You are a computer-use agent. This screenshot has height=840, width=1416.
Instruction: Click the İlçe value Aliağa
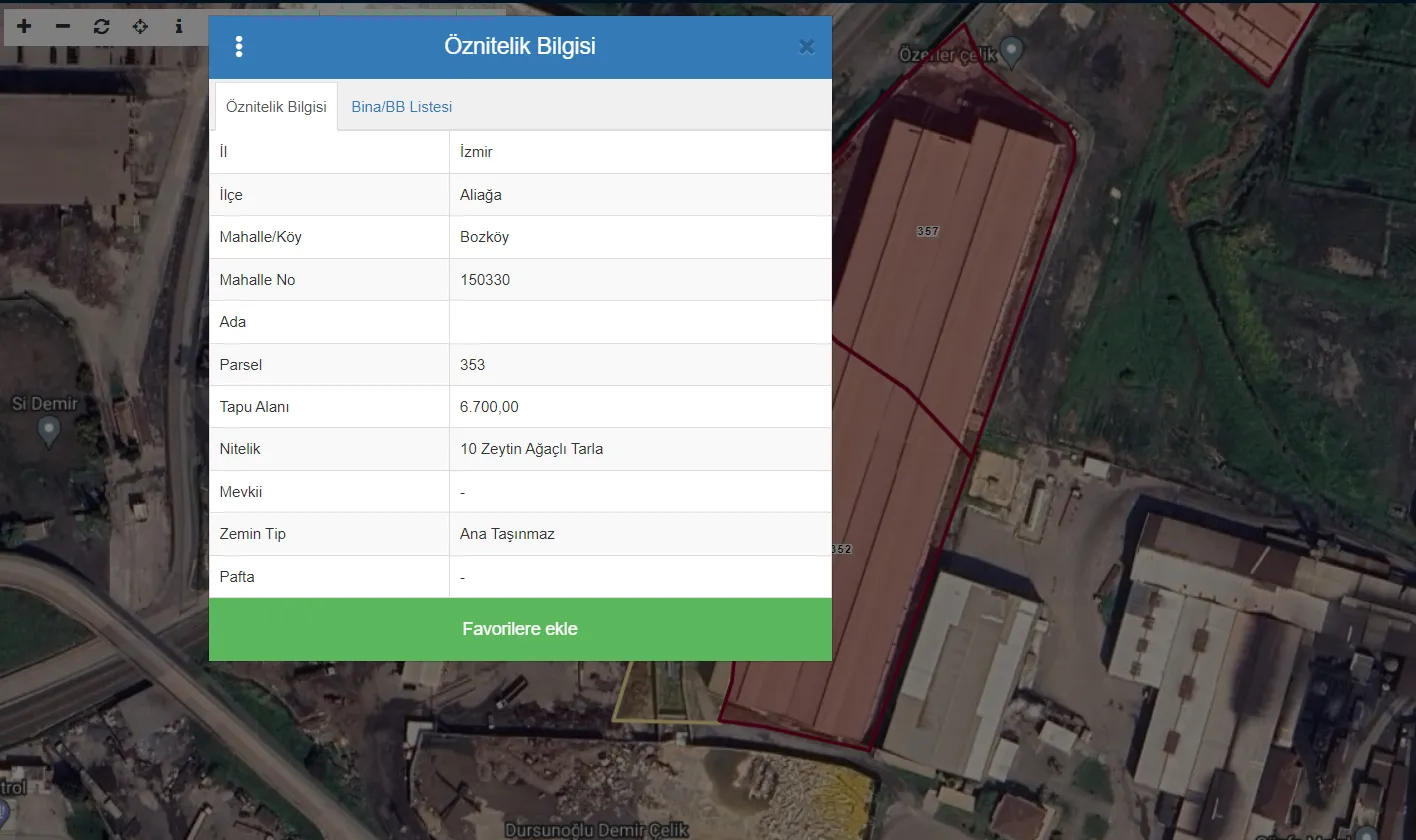[x=481, y=195]
